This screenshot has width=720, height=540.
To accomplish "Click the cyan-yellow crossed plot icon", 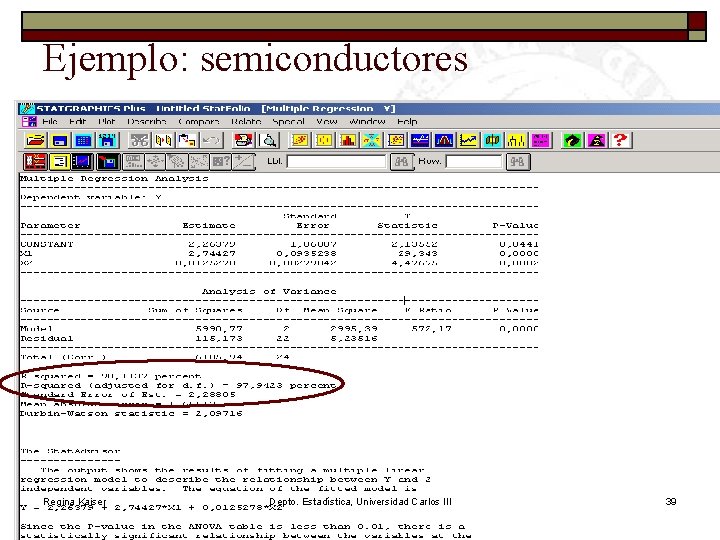I will click(x=372, y=140).
